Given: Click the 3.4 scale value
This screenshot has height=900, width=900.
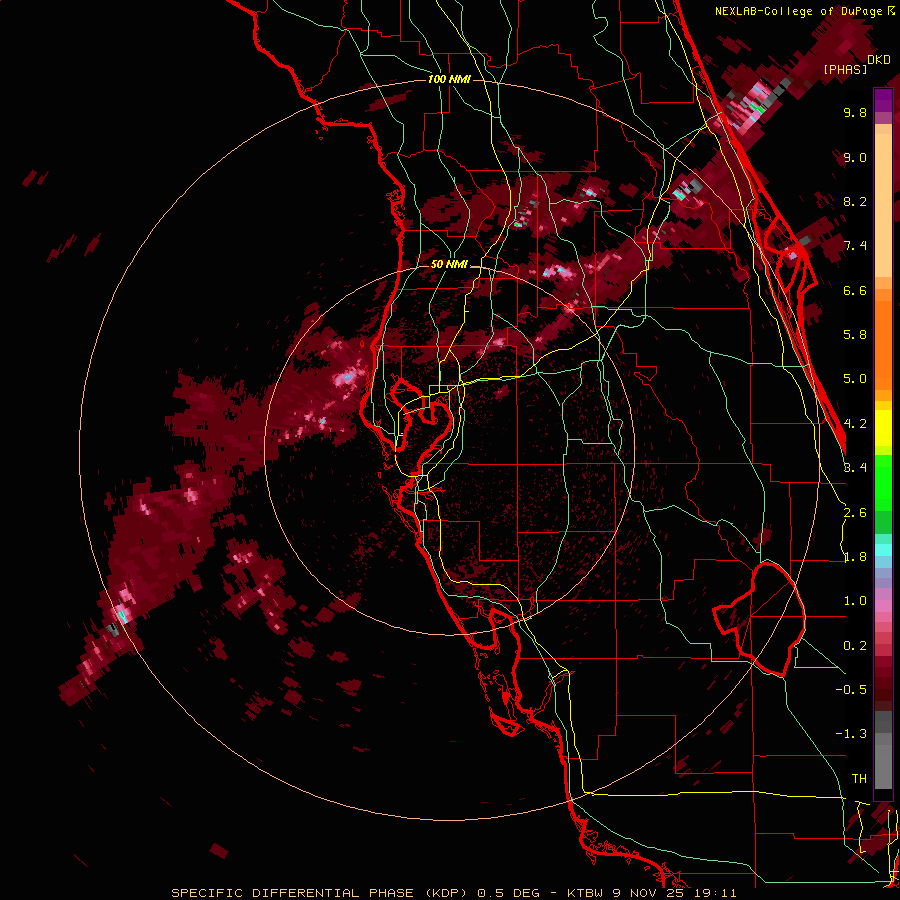Looking at the screenshot, I should click(855, 468).
